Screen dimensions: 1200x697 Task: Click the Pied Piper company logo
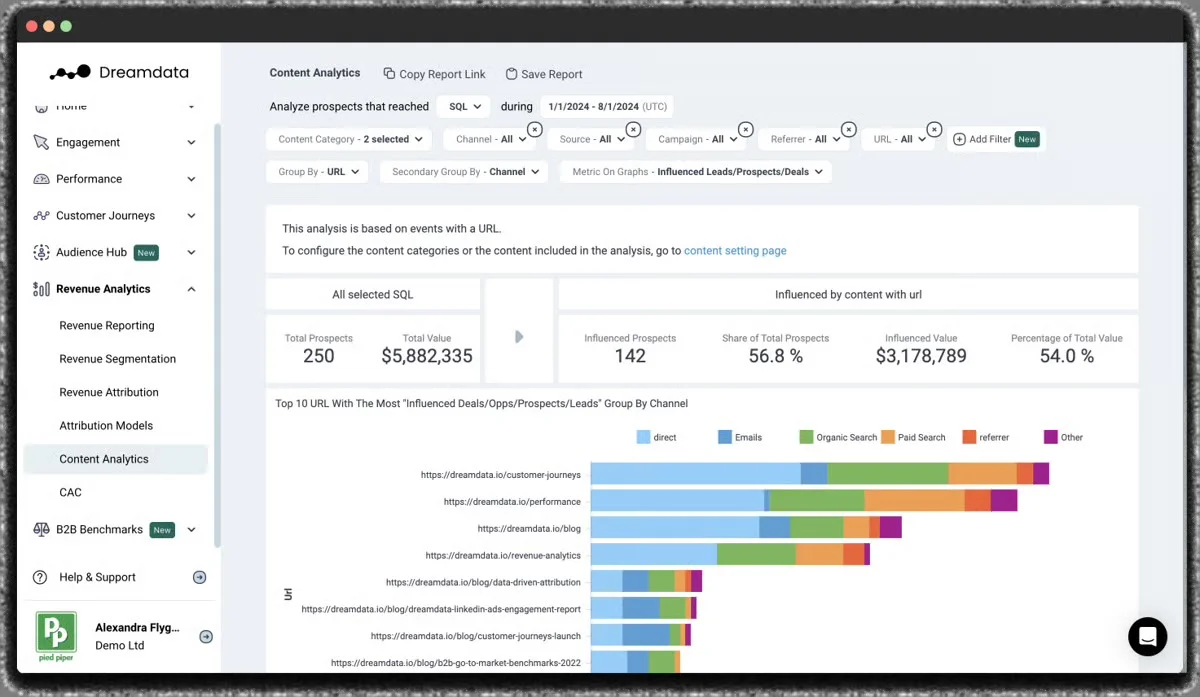[x=57, y=636]
